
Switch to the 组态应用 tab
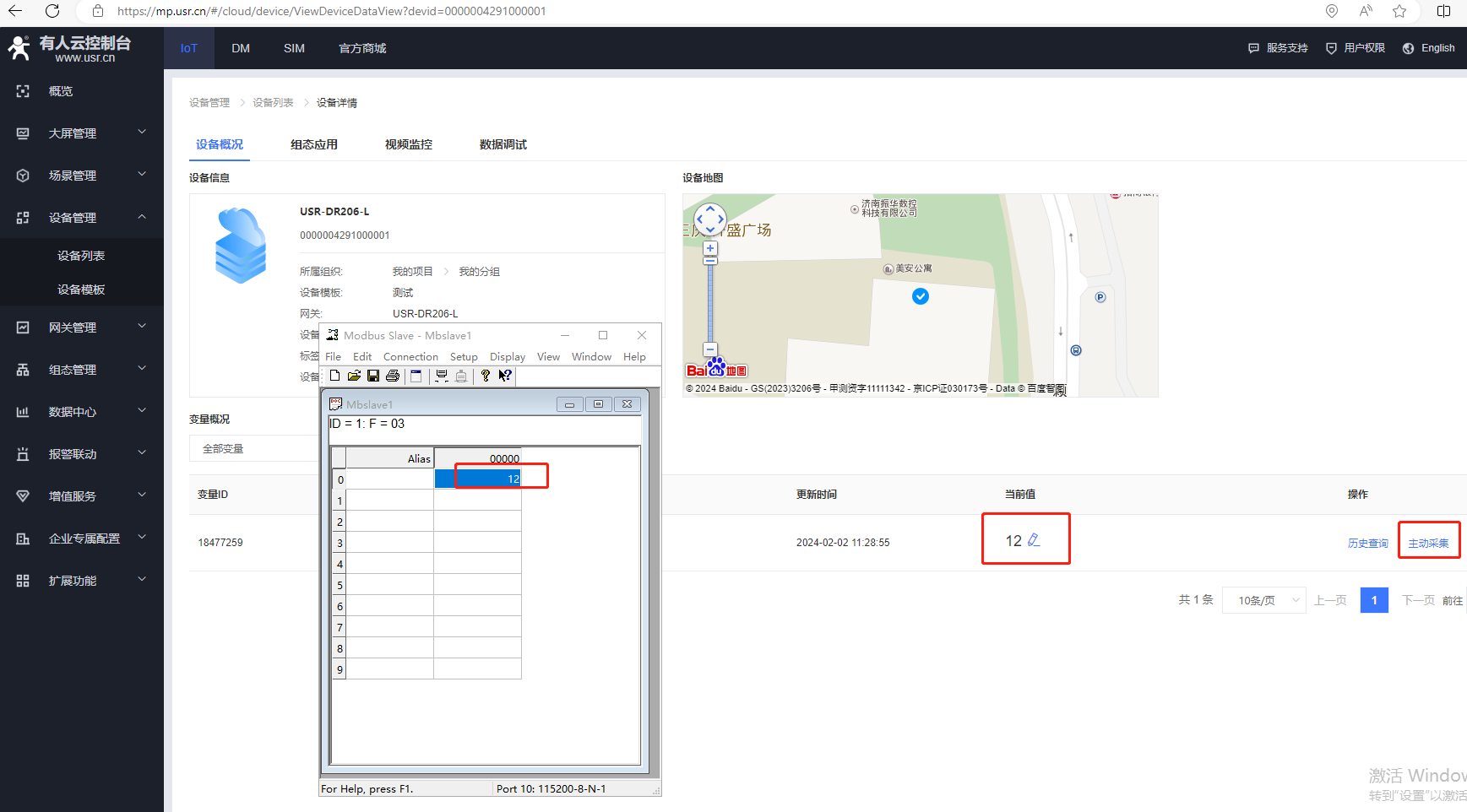pos(314,144)
